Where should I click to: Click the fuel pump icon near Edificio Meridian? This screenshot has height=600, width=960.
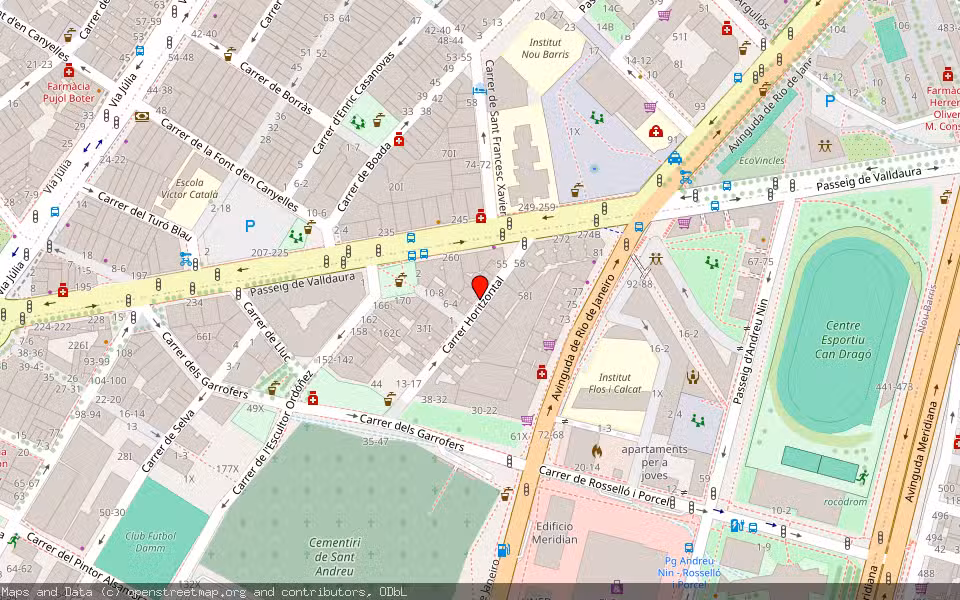[504, 551]
